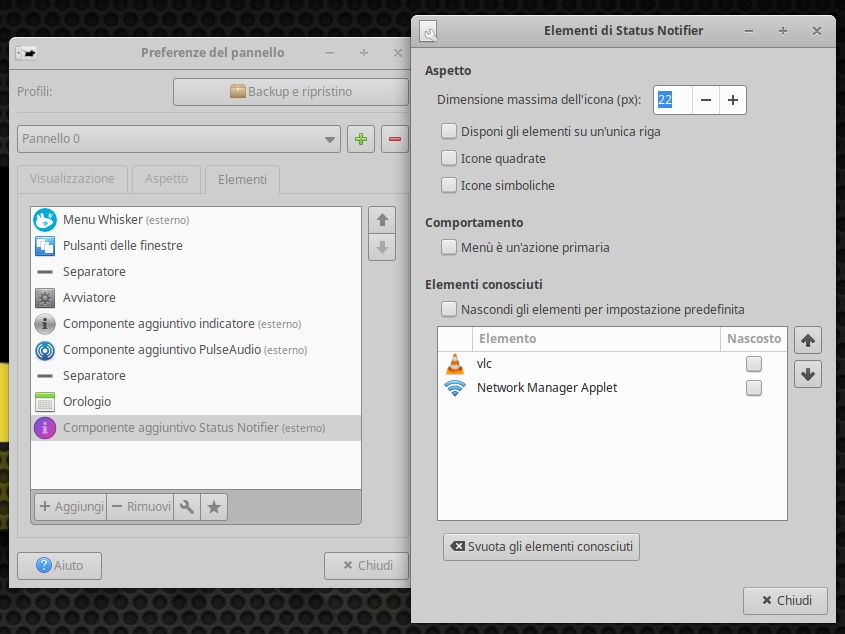Check Nascosto box for Network Manager Applet
The width and height of the screenshot is (845, 634).
pos(754,388)
